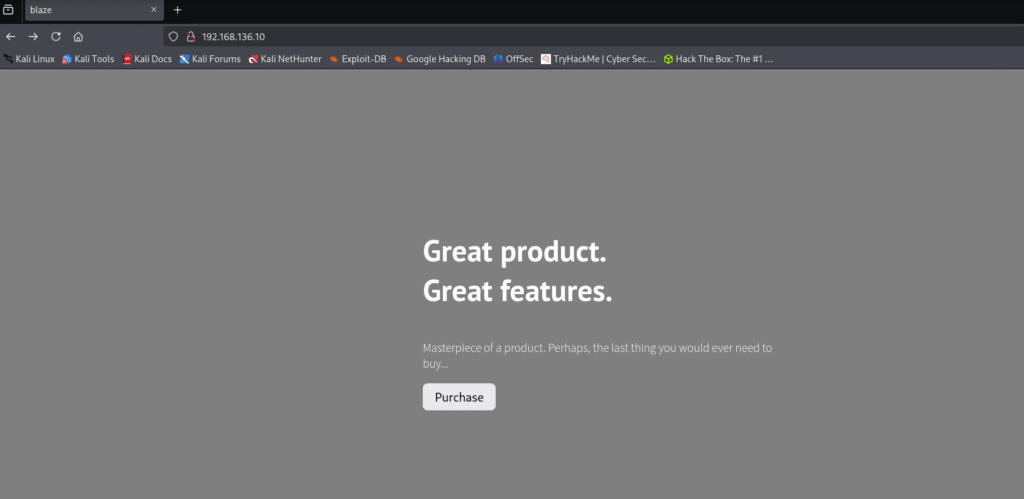Open the Exploit-DB bookmark
Image resolution: width=1024 pixels, height=499 pixels.
pyautogui.click(x=358, y=59)
